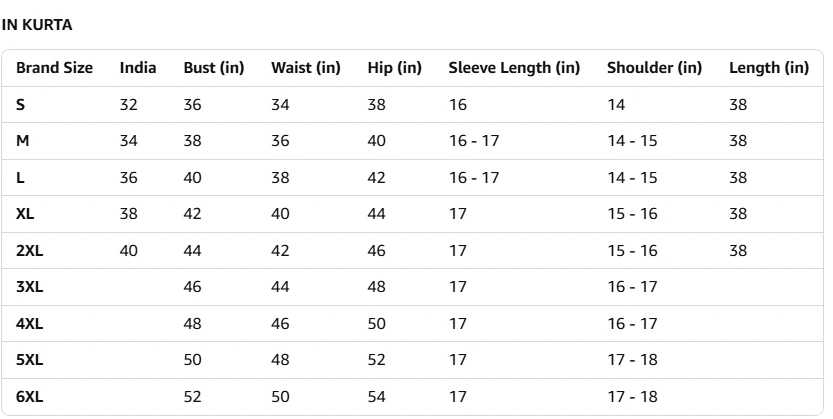Image resolution: width=833 pixels, height=419 pixels.
Task: Select the L brand size label
Action: [20, 178]
